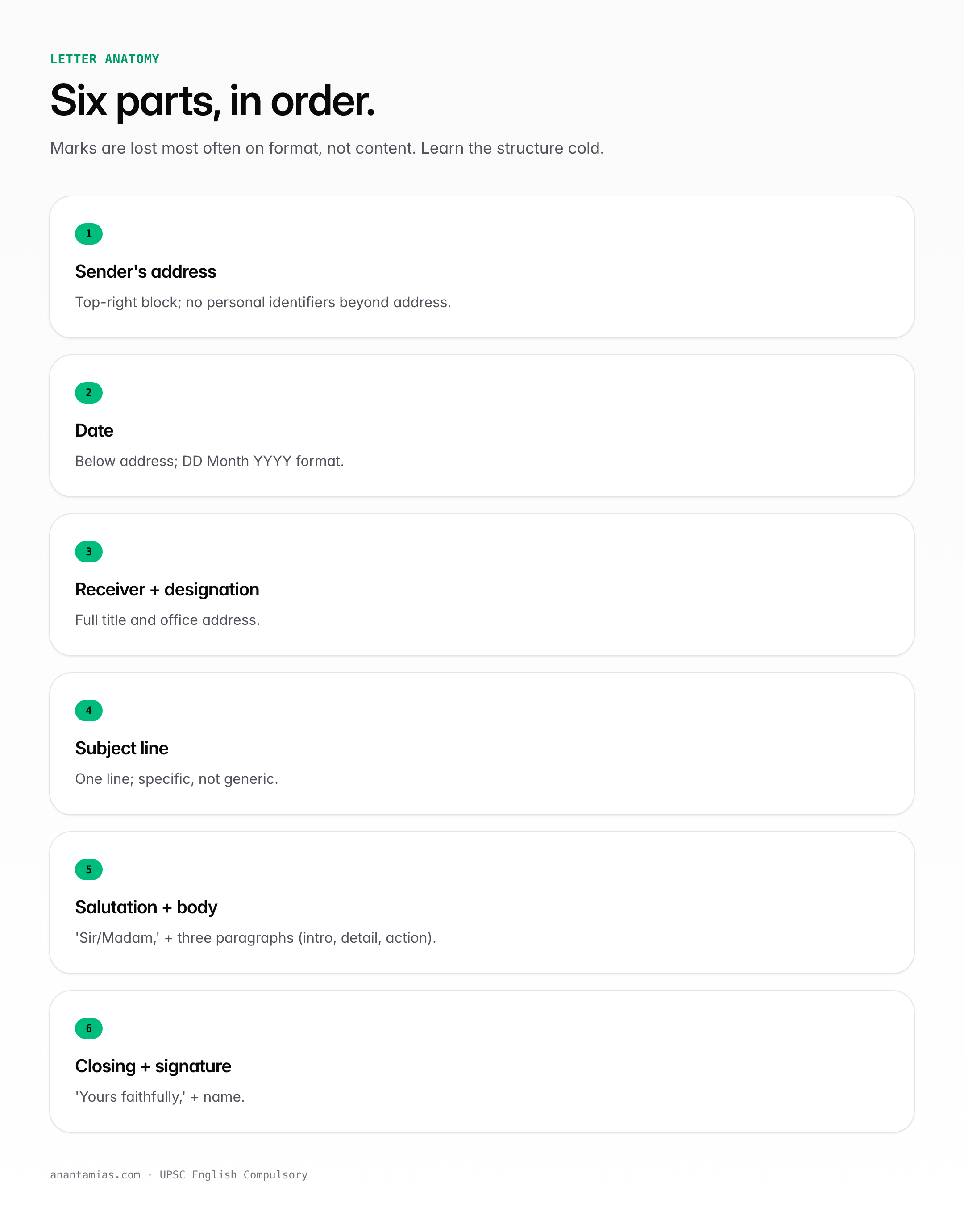Select the Sender's address heading

pos(145,271)
